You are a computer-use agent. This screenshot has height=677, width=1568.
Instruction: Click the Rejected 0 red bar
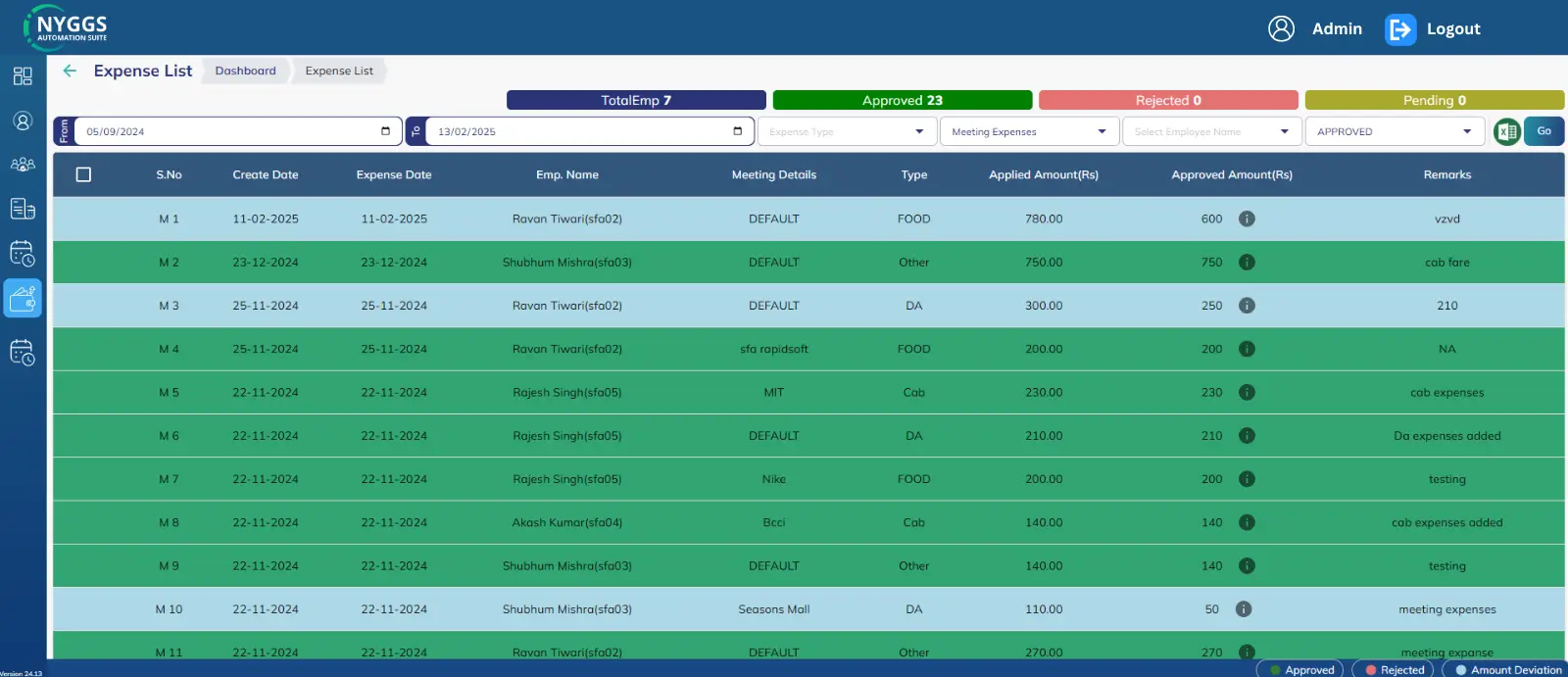1168,100
